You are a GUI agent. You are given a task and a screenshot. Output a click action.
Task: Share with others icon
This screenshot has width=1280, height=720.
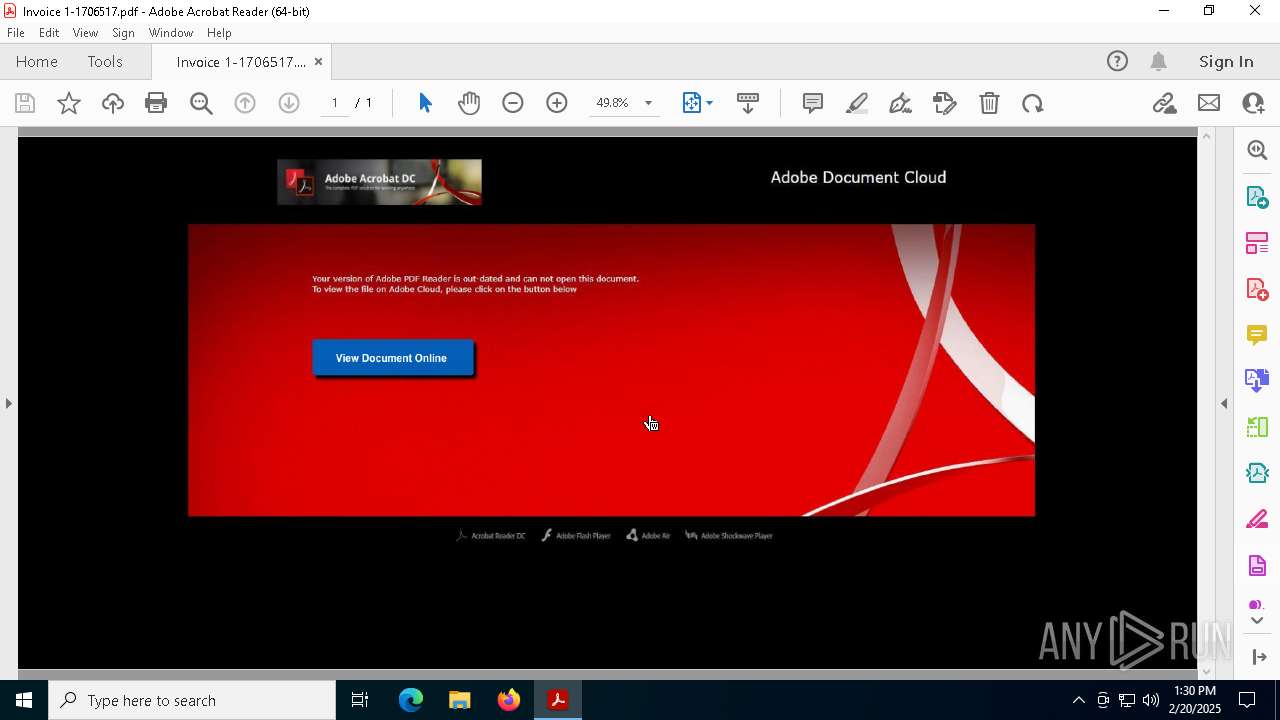pyautogui.click(x=1253, y=103)
